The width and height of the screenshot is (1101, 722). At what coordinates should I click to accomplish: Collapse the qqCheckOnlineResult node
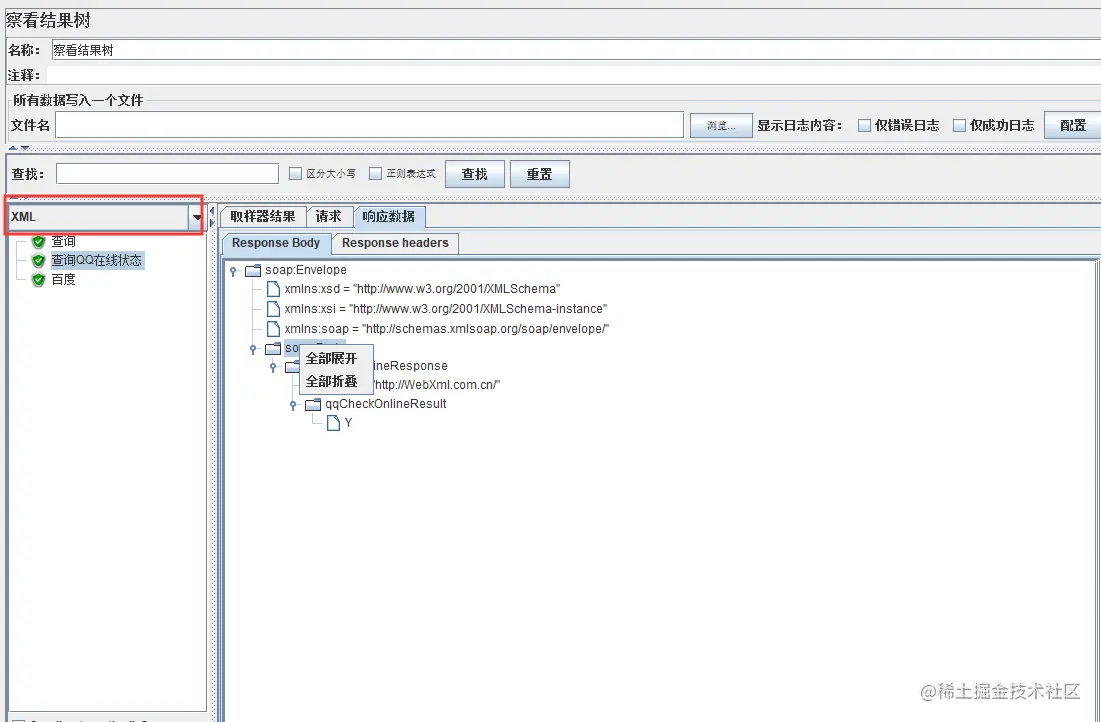[294, 405]
